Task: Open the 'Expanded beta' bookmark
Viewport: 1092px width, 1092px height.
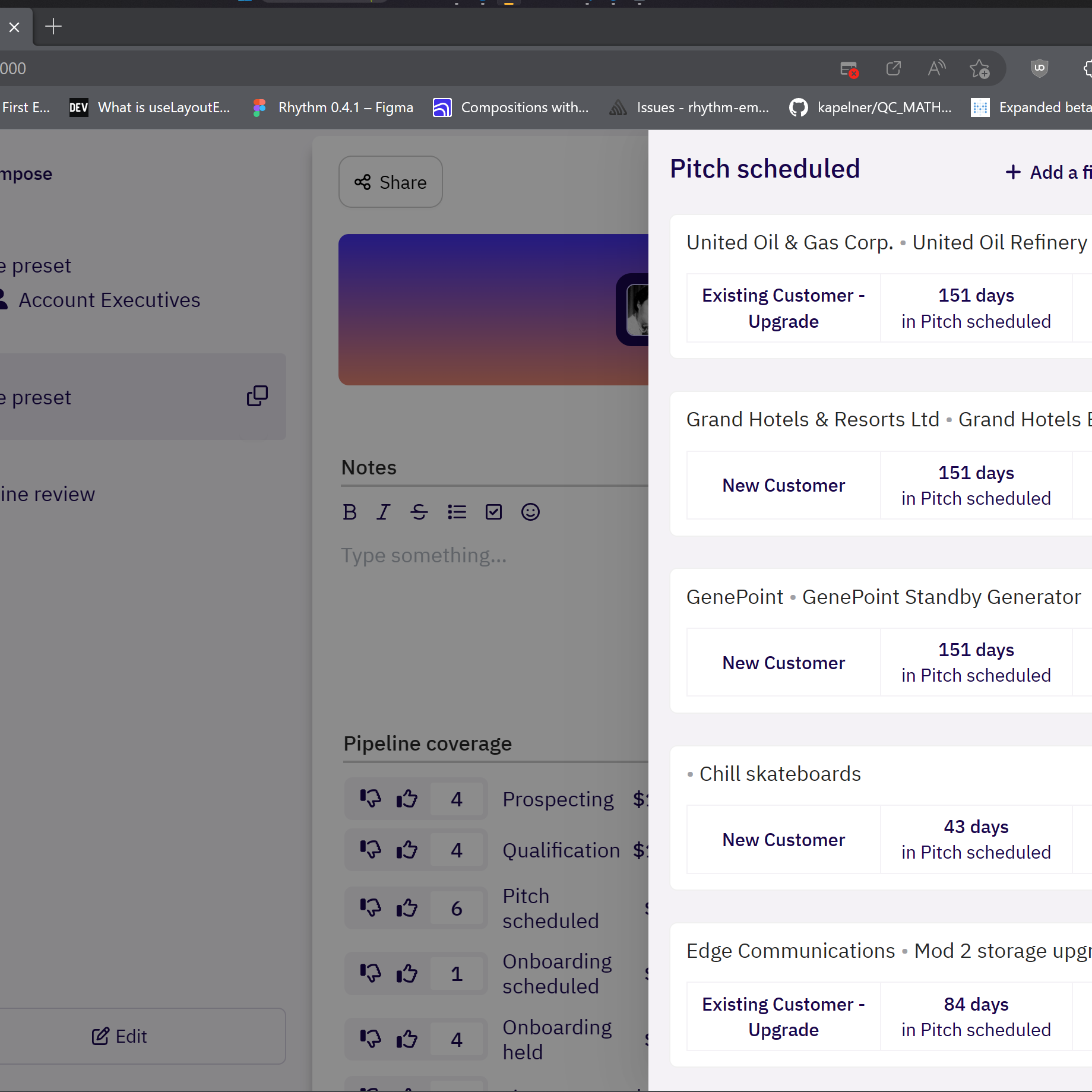Action: 1031,107
